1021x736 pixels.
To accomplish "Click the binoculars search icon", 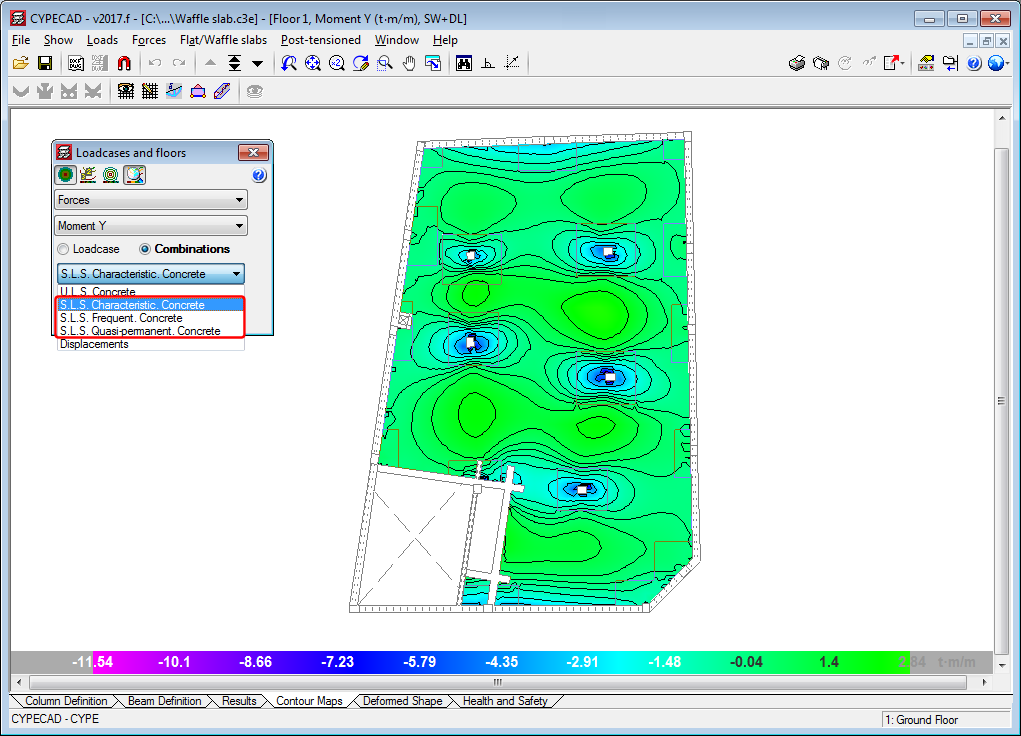I will (x=464, y=63).
